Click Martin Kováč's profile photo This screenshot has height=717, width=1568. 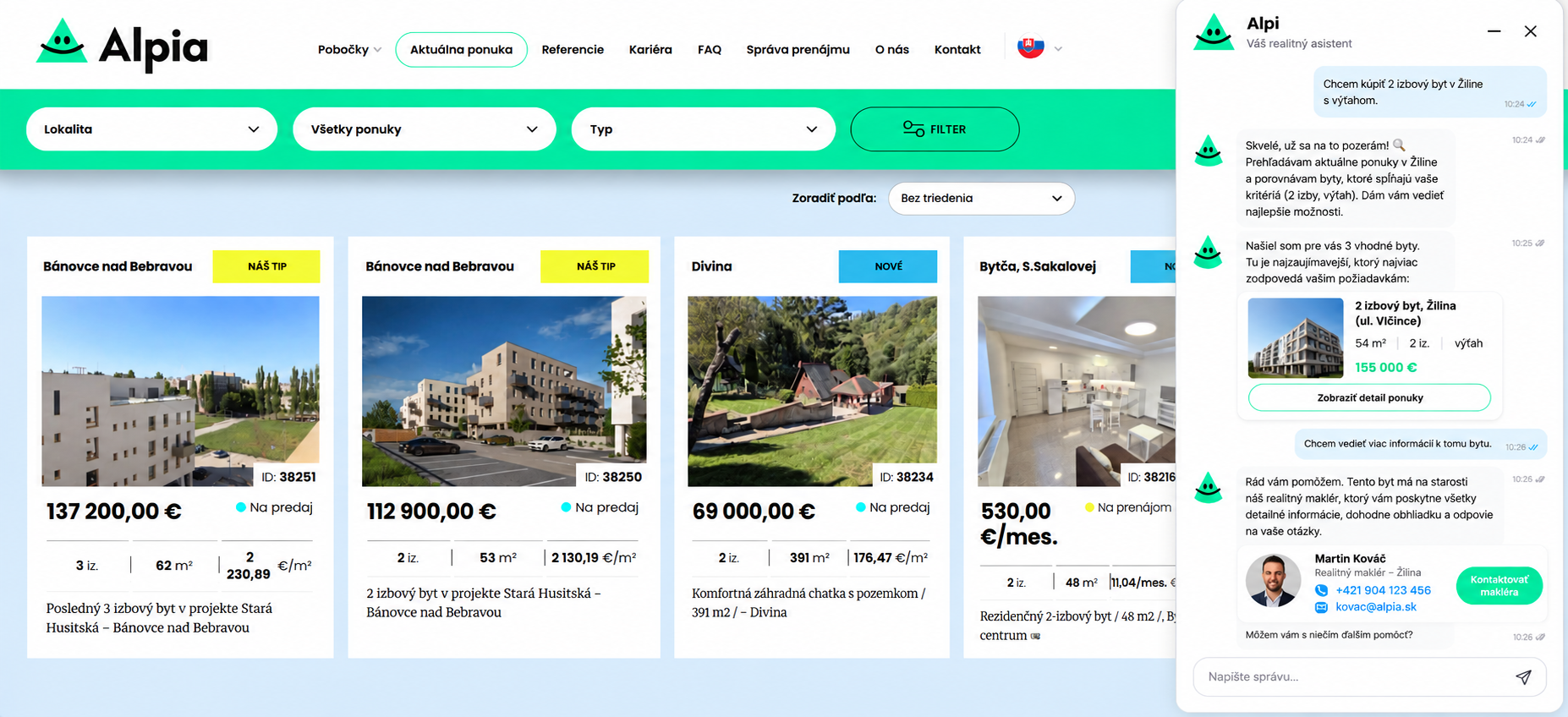click(x=1273, y=581)
